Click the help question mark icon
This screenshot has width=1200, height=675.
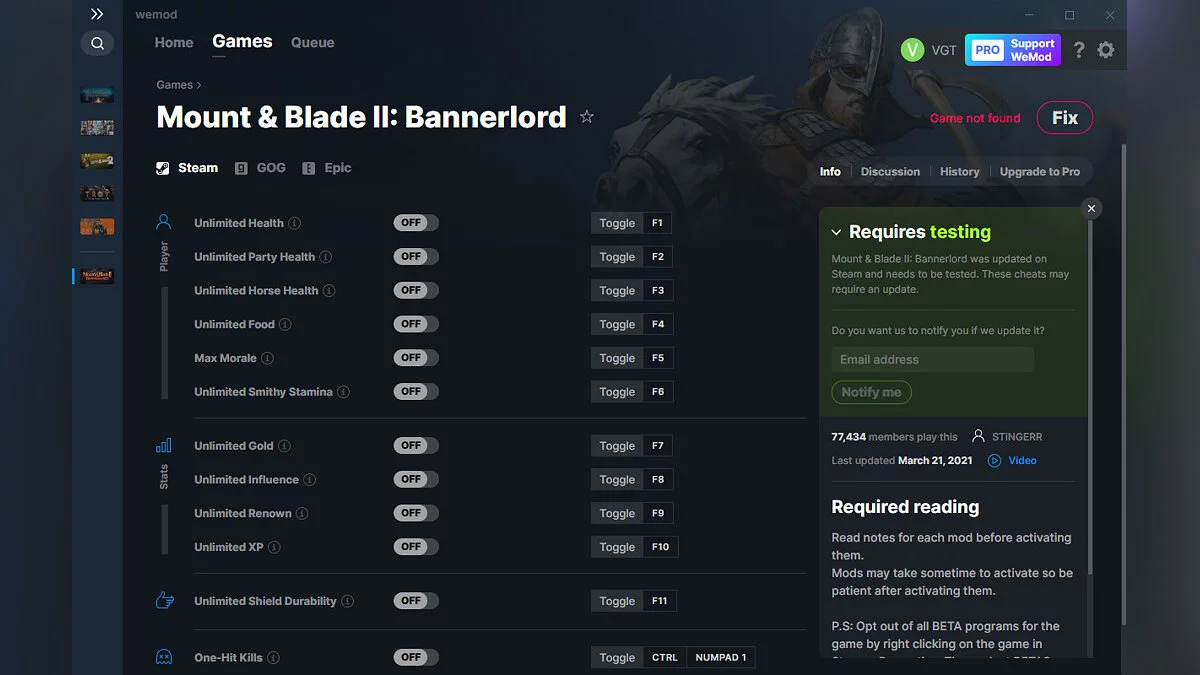coord(1078,49)
